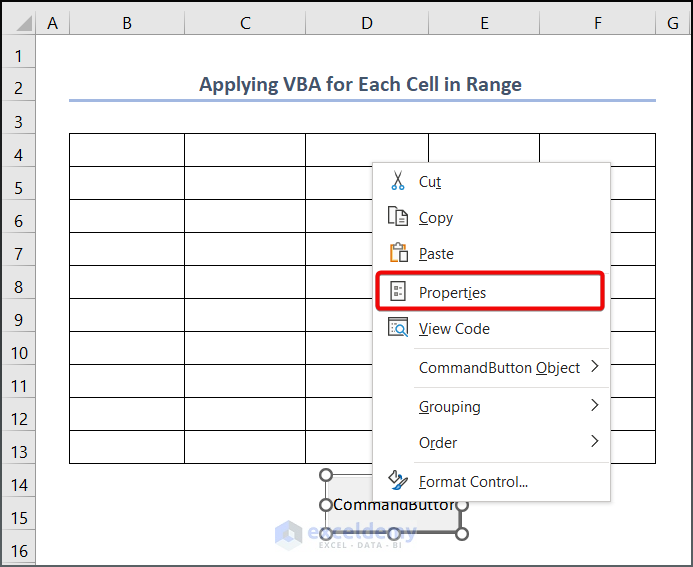Click the Copy icon in context menu
This screenshot has width=693, height=567.
coord(397,217)
